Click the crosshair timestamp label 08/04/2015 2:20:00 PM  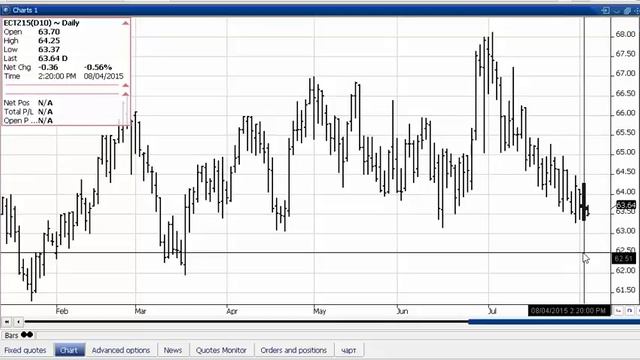tap(569, 311)
